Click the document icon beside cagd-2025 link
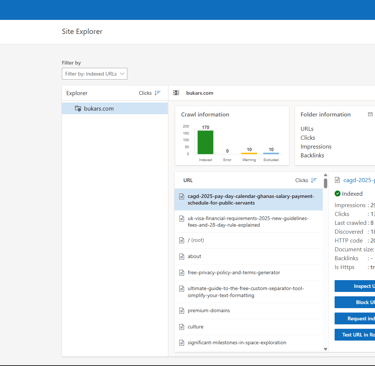 [337, 180]
